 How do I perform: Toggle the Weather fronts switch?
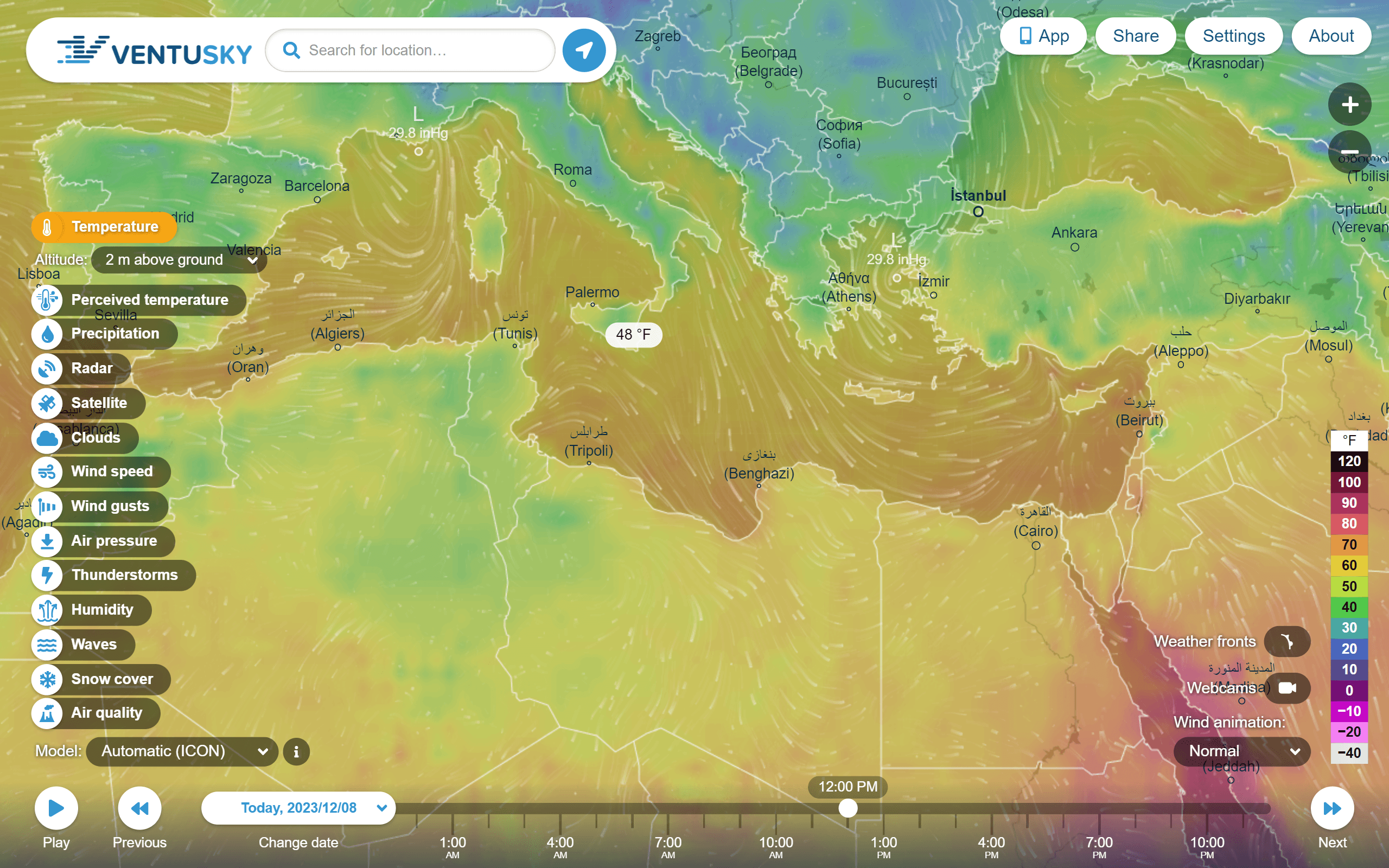point(1288,641)
